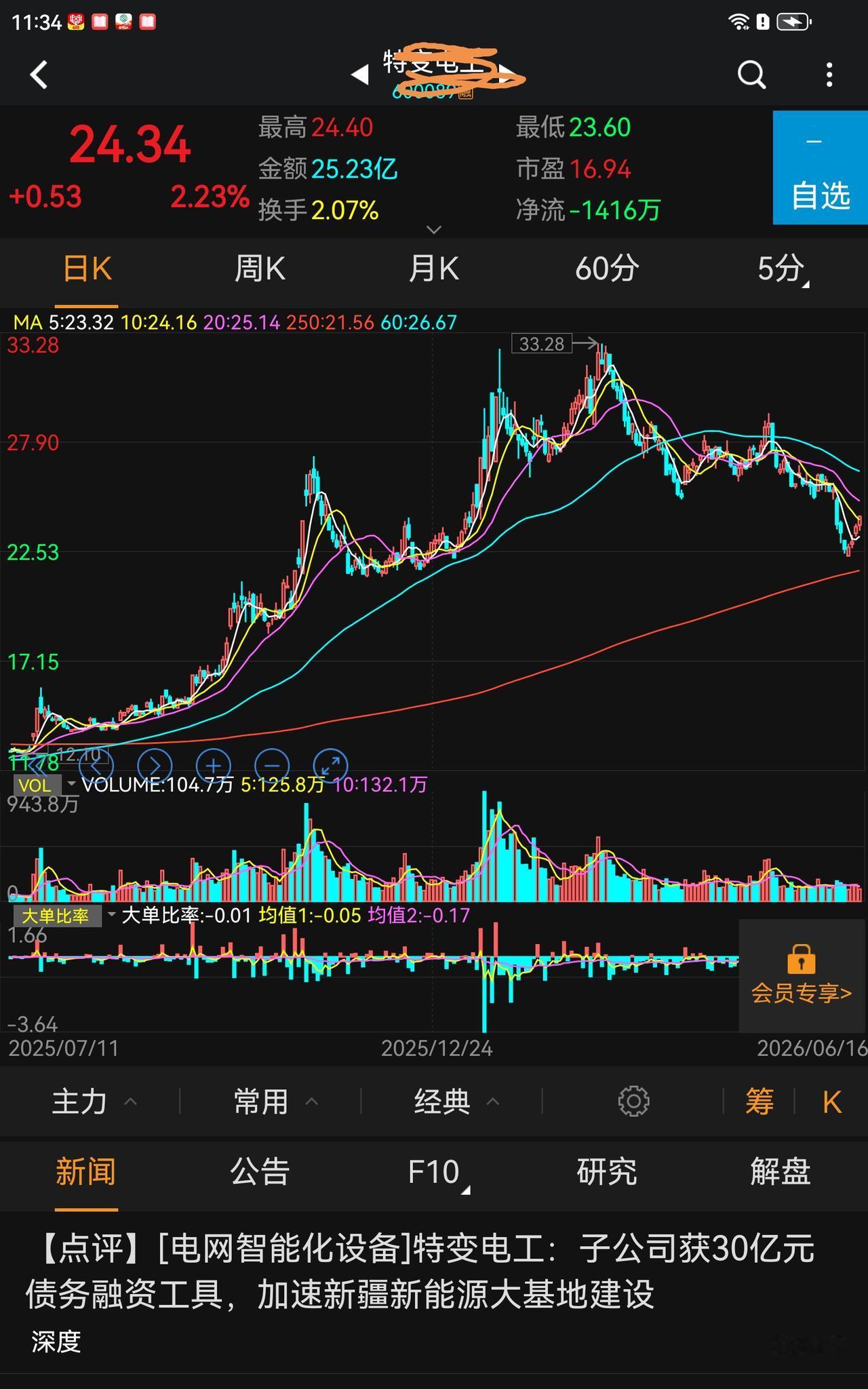Viewport: 868px width, 1389px height.
Task: Tap the 2.23% change percentage
Action: 210,197
